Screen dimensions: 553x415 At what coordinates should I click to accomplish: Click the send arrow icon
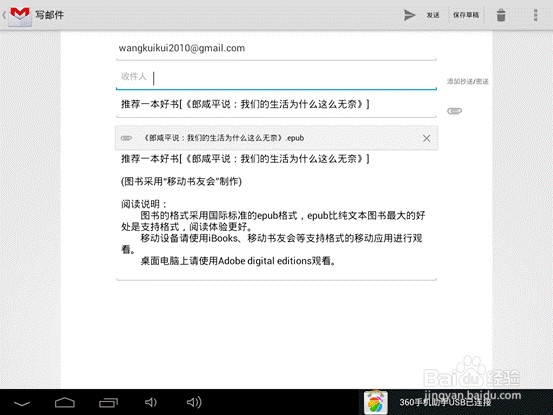tap(409, 15)
